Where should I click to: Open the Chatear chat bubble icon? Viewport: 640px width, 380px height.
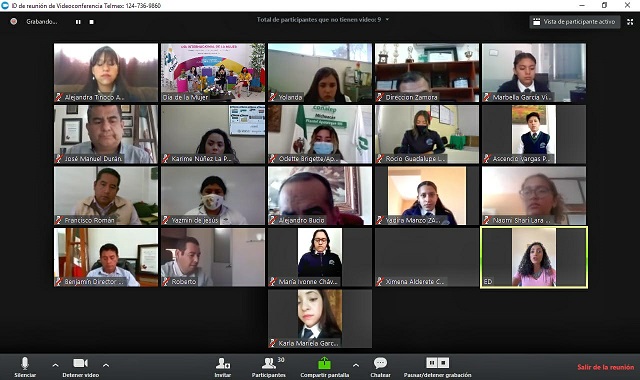(380, 363)
